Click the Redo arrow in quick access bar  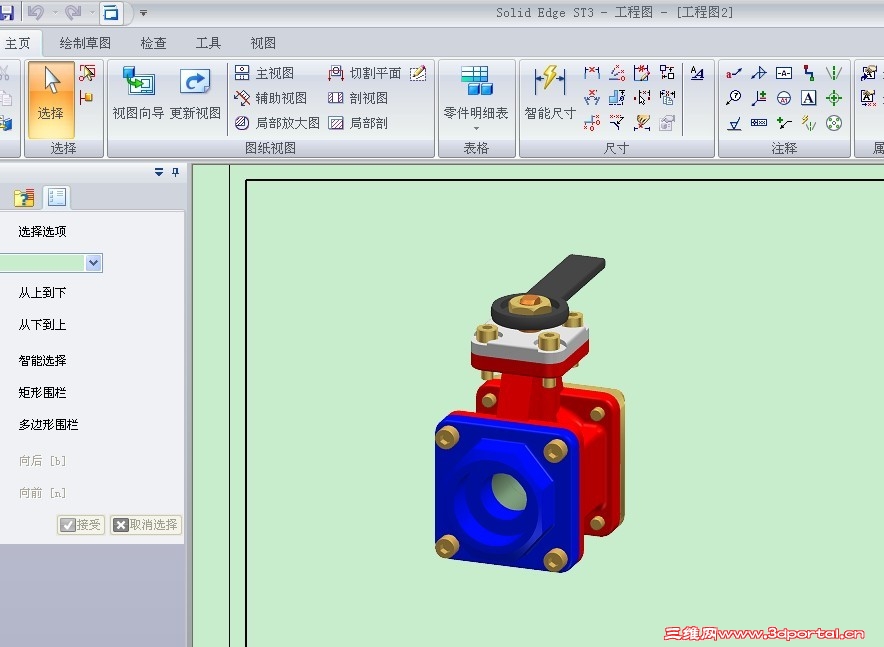[x=73, y=12]
